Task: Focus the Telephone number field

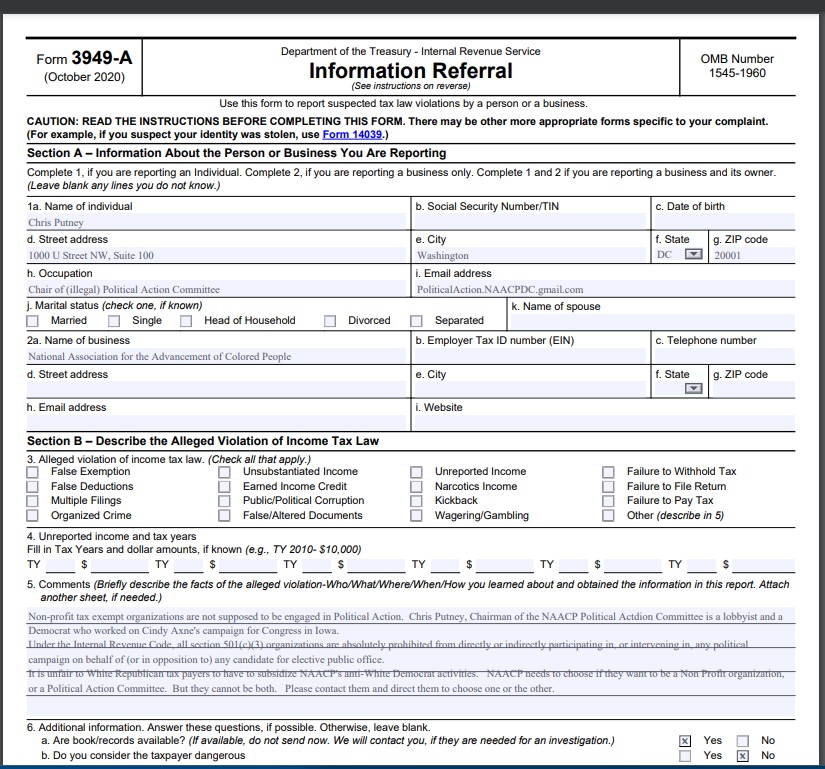Action: [725, 356]
